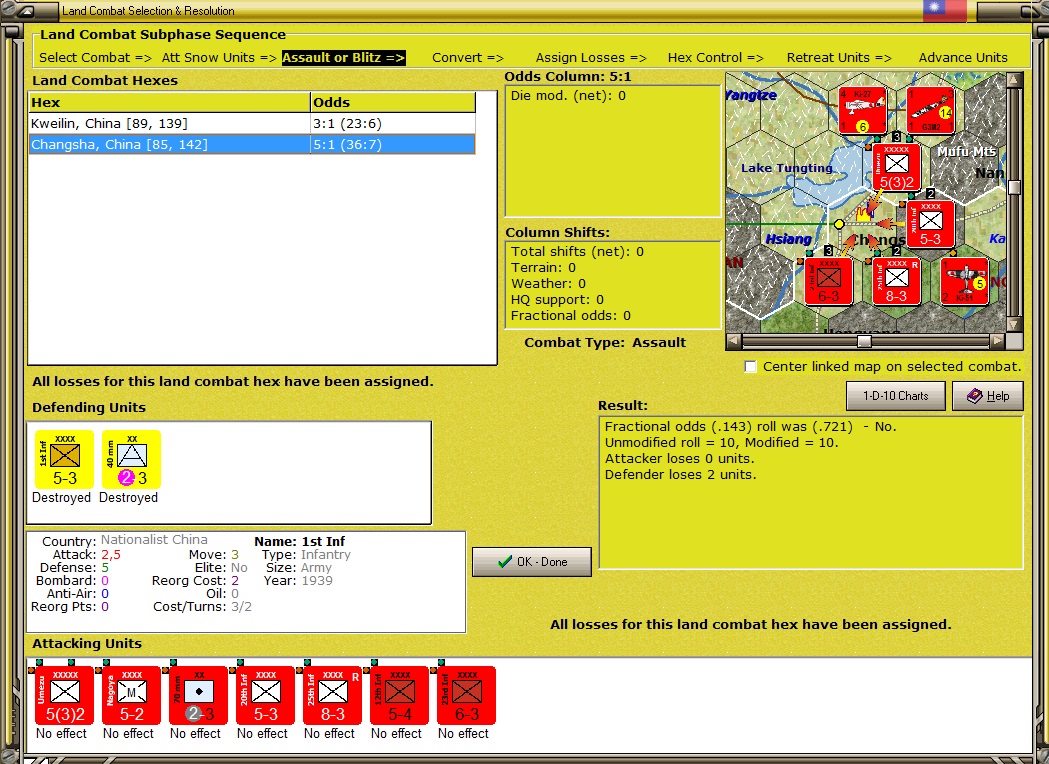Click the Name: 1st Inf unit detail

[x=300, y=541]
